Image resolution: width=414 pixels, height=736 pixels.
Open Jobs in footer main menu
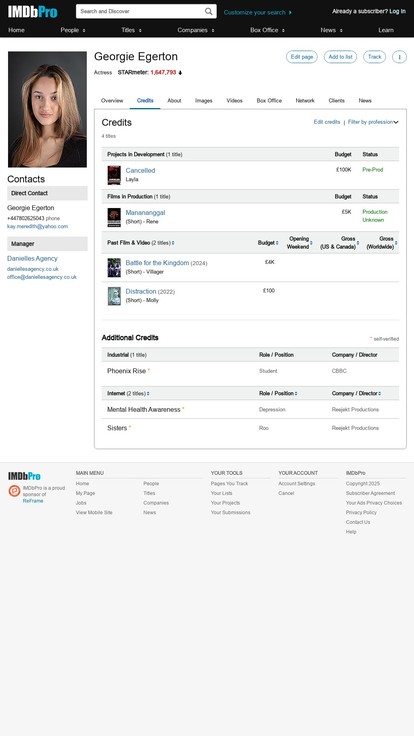click(81, 503)
